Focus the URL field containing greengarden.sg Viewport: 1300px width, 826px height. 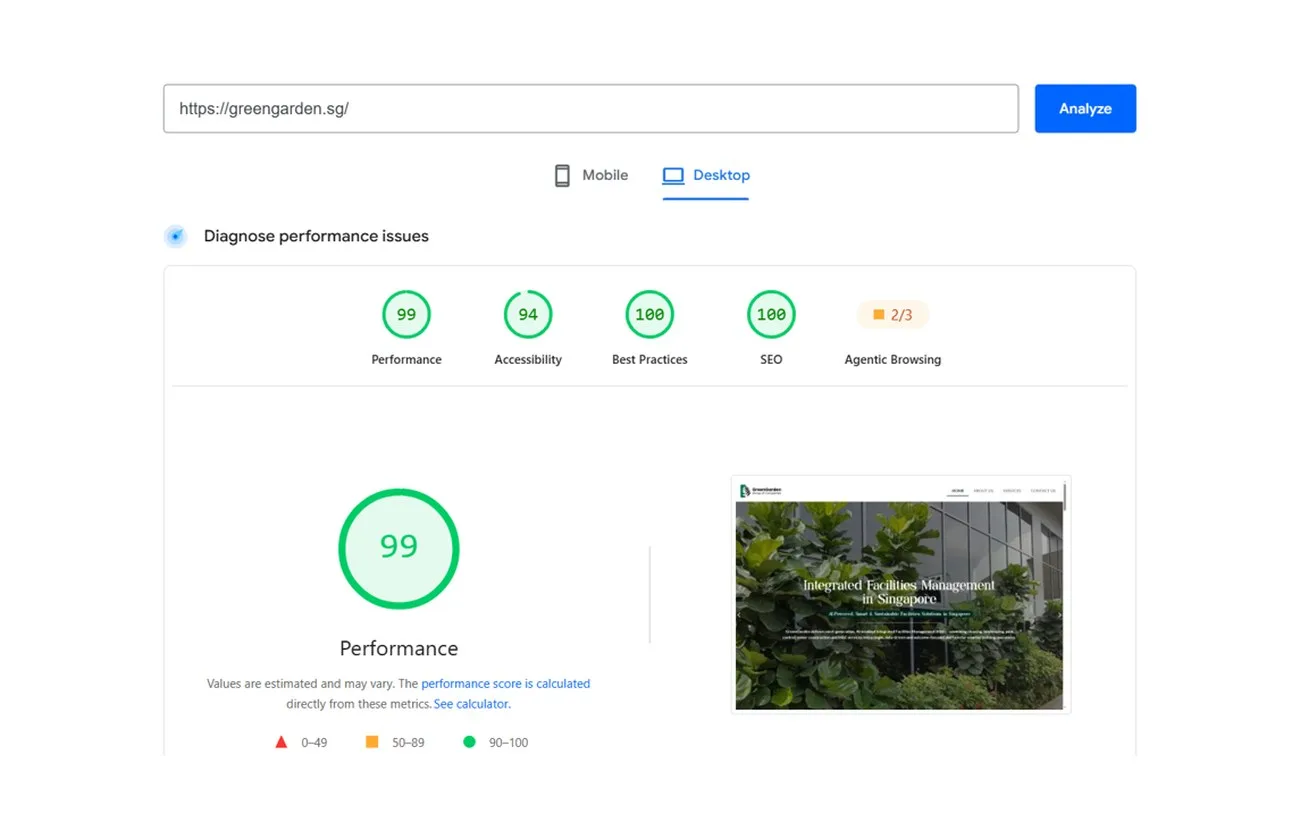point(591,108)
